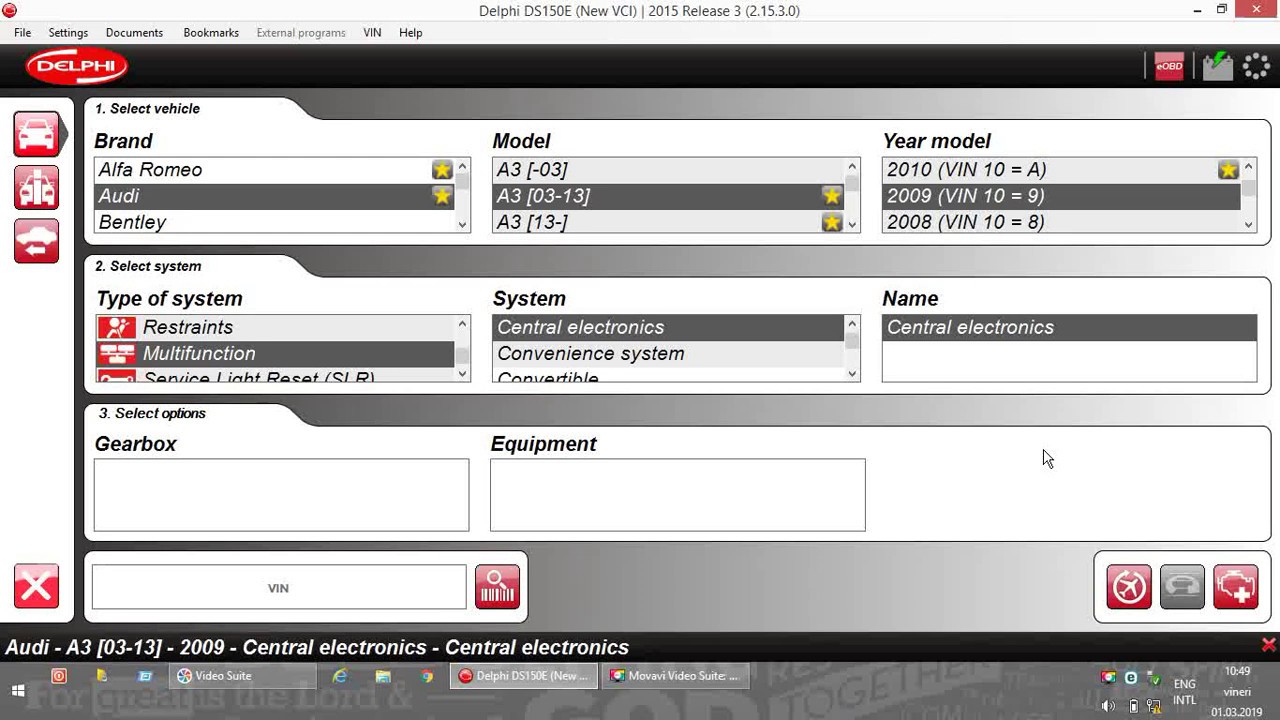Select Restraints system type
The image size is (1280, 720).
[x=275, y=327]
